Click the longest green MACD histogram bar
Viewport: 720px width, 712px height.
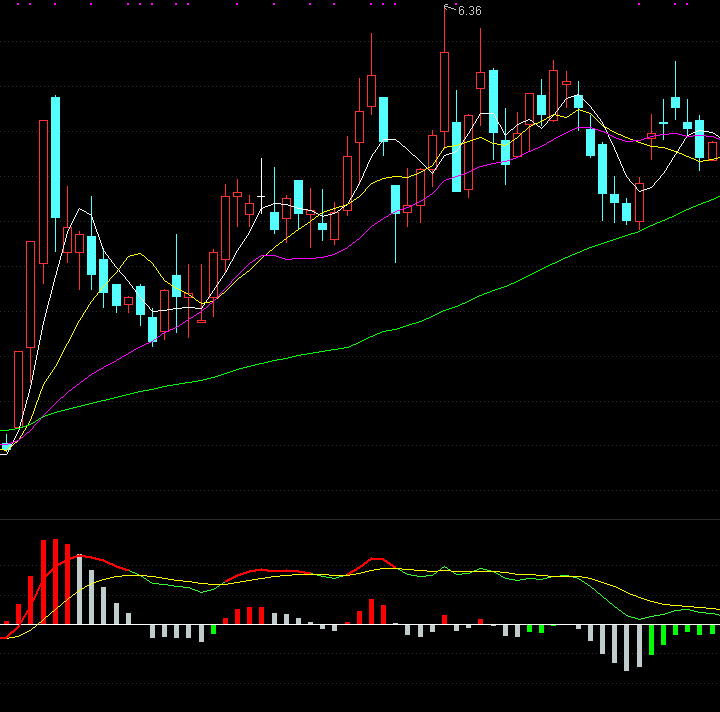pos(651,639)
